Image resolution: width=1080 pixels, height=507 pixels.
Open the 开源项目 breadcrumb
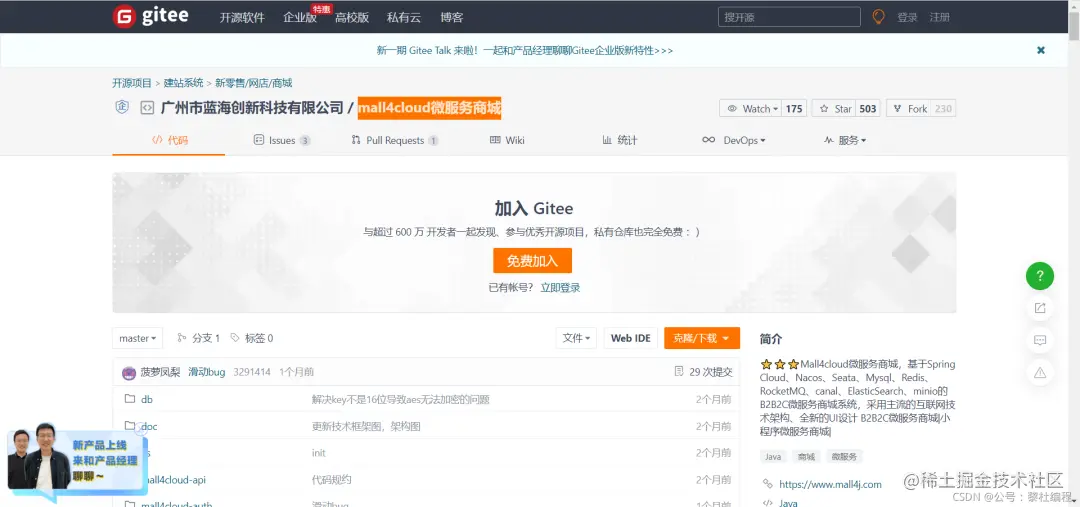click(x=132, y=83)
